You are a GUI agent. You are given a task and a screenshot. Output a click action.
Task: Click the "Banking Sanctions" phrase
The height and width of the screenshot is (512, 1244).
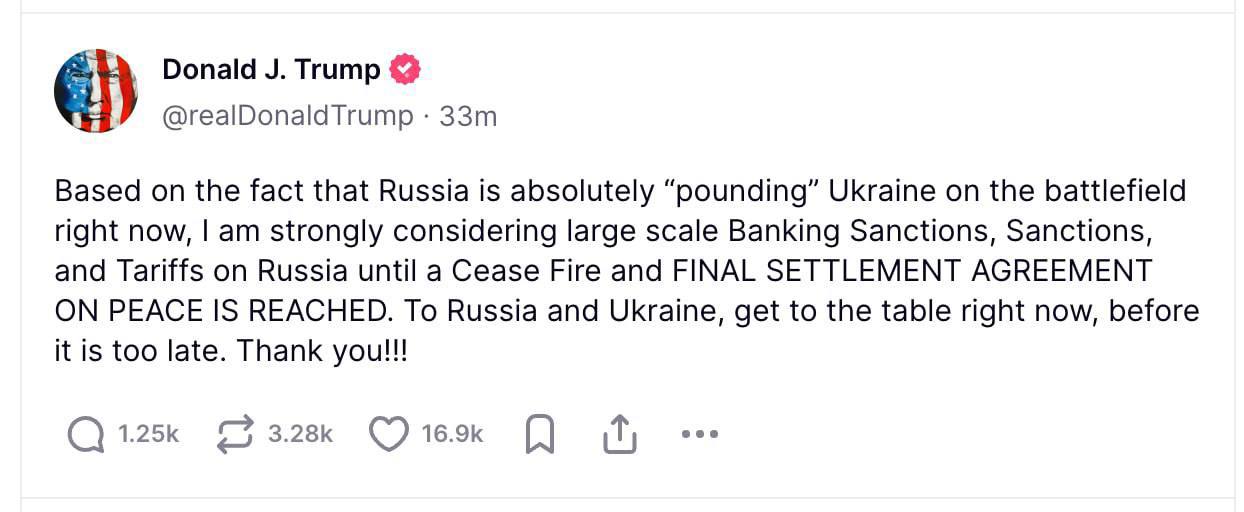click(x=861, y=231)
